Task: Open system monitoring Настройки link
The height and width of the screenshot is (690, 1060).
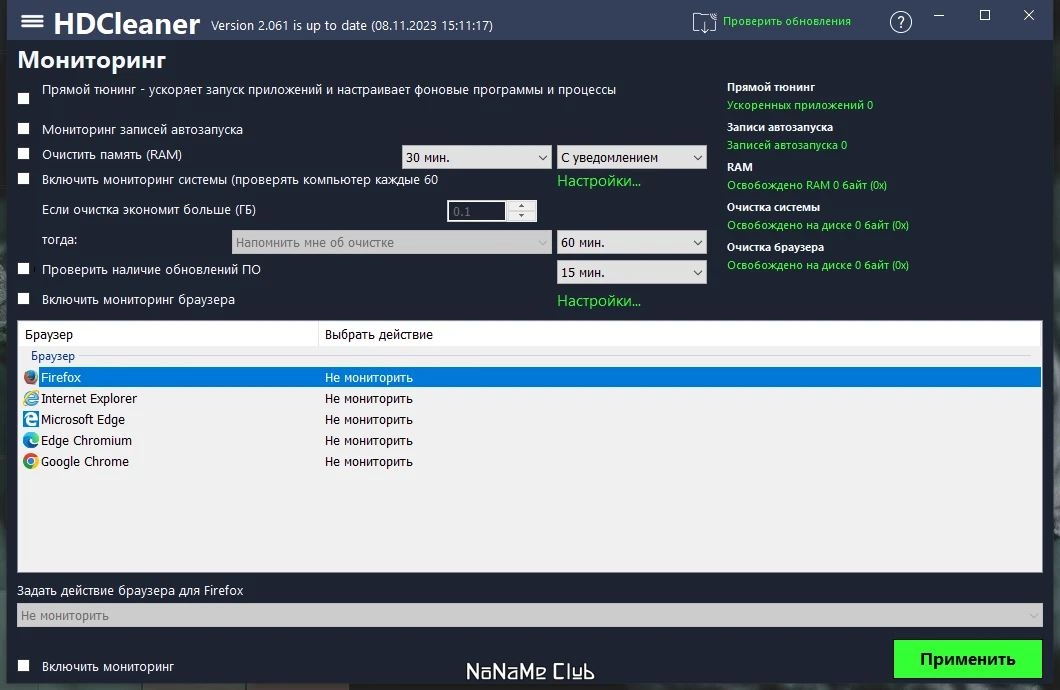Action: [x=599, y=181]
